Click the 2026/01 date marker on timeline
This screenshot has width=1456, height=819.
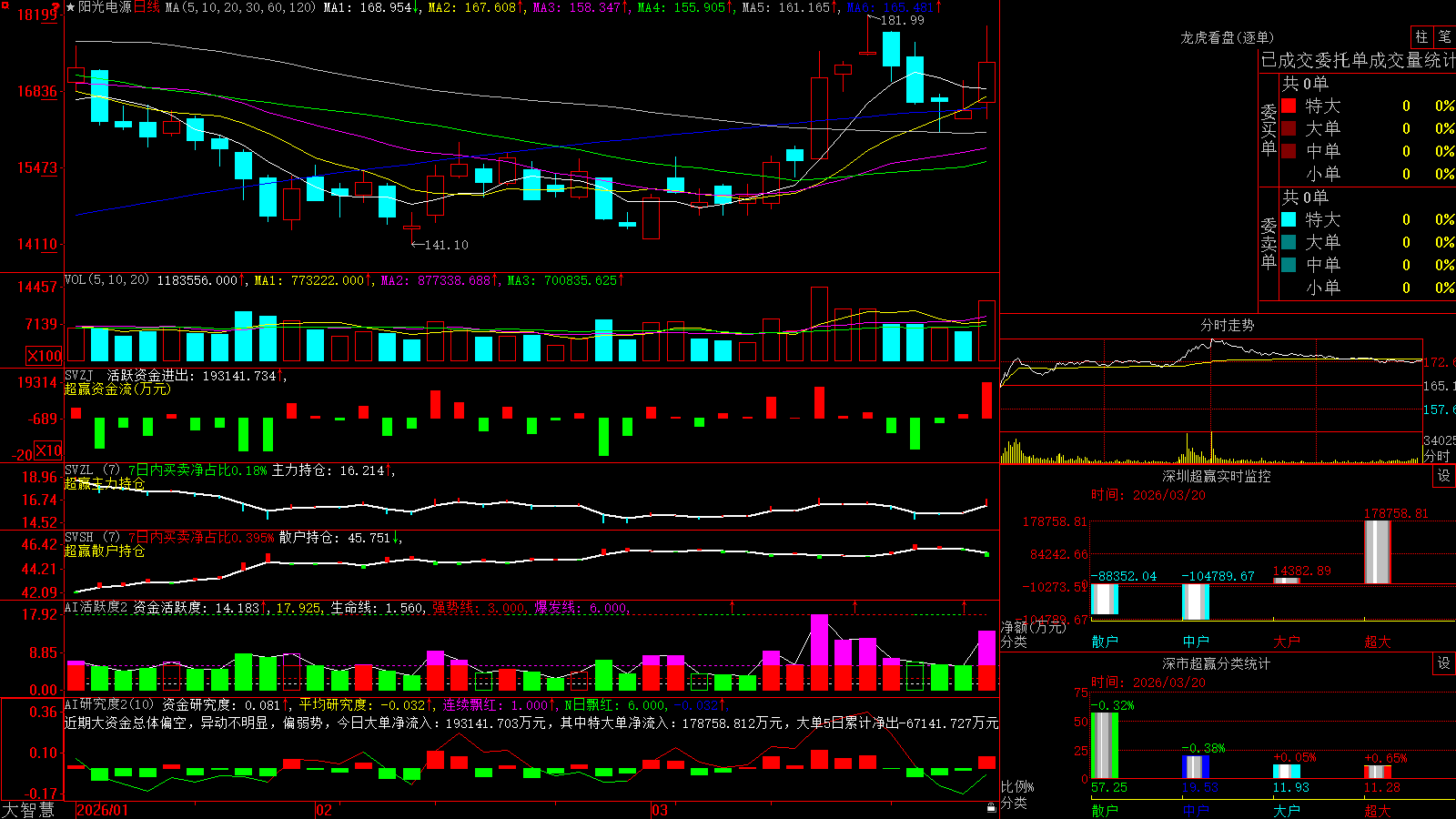coord(103,810)
